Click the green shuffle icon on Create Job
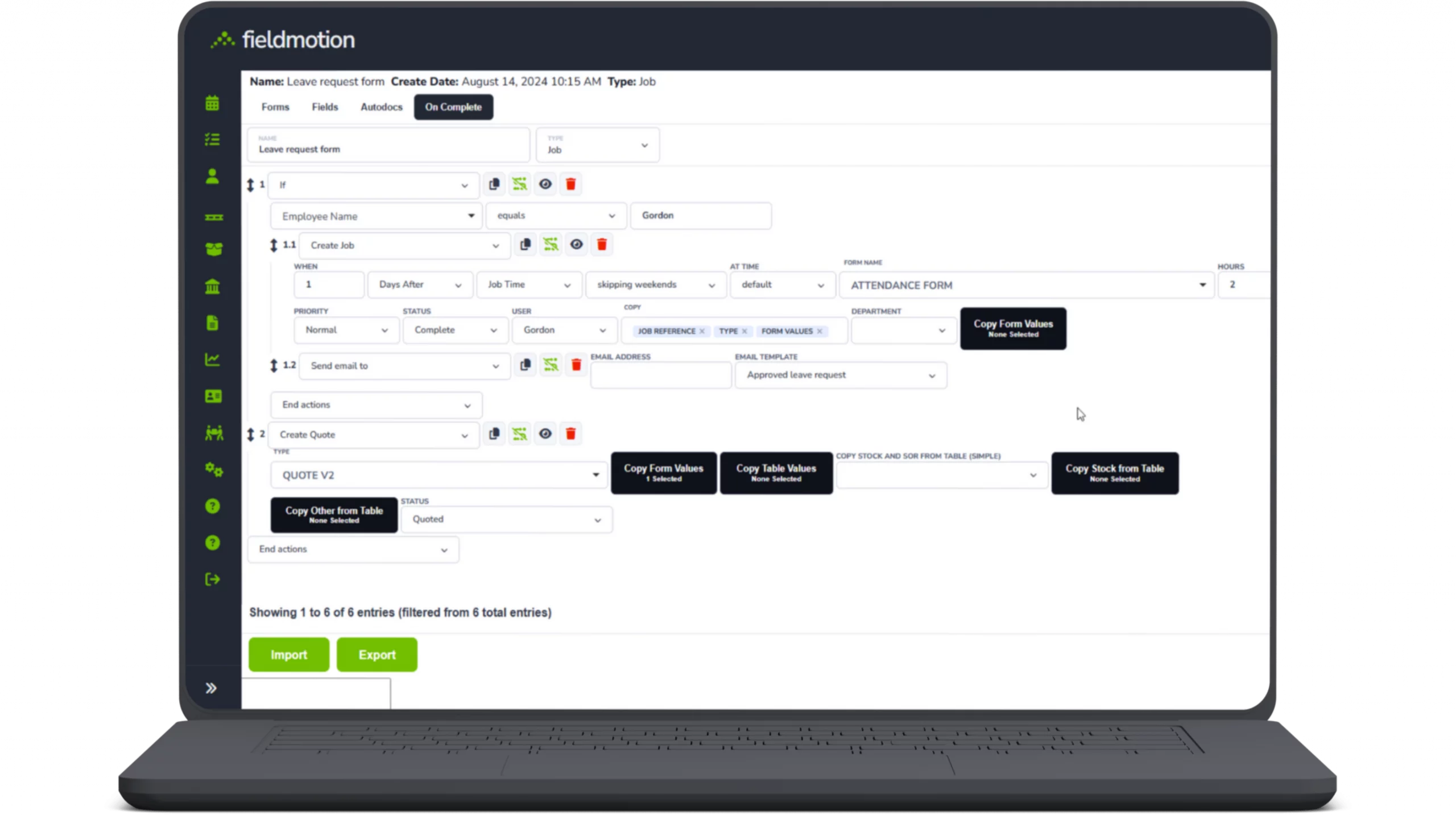Image resolution: width=1456 pixels, height=815 pixels. click(551, 244)
